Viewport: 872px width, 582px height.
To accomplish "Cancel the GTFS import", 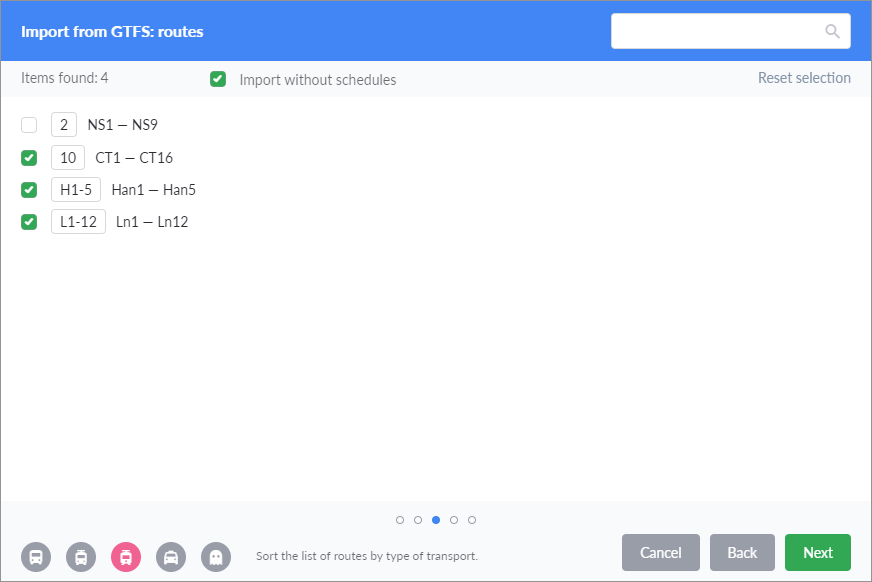I will [660, 552].
